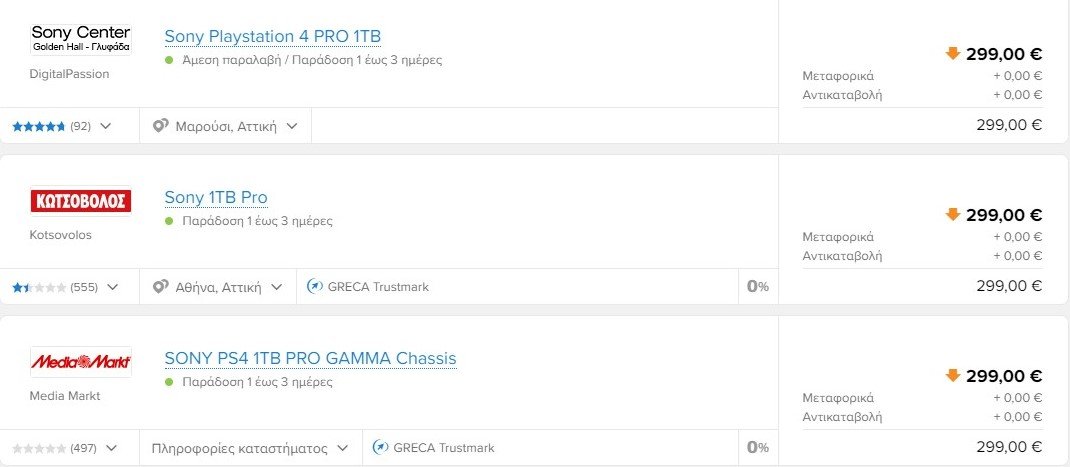
Task: Expand the Media Markt (497) ratings dropdown
Action: click(x=111, y=448)
